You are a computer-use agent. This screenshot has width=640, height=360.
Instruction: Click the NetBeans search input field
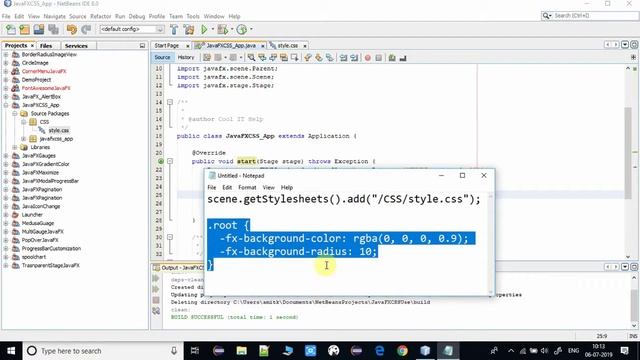coord(589,16)
